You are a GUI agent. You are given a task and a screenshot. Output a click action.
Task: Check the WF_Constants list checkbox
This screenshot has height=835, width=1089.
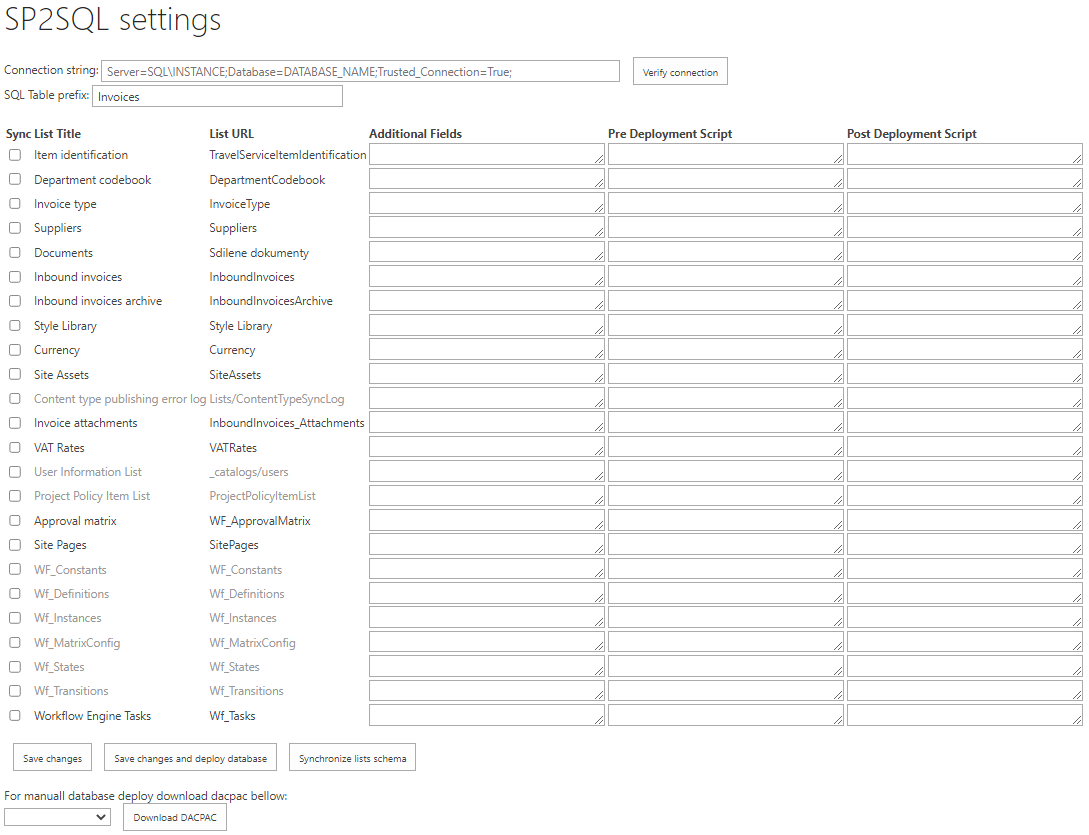pyautogui.click(x=15, y=570)
